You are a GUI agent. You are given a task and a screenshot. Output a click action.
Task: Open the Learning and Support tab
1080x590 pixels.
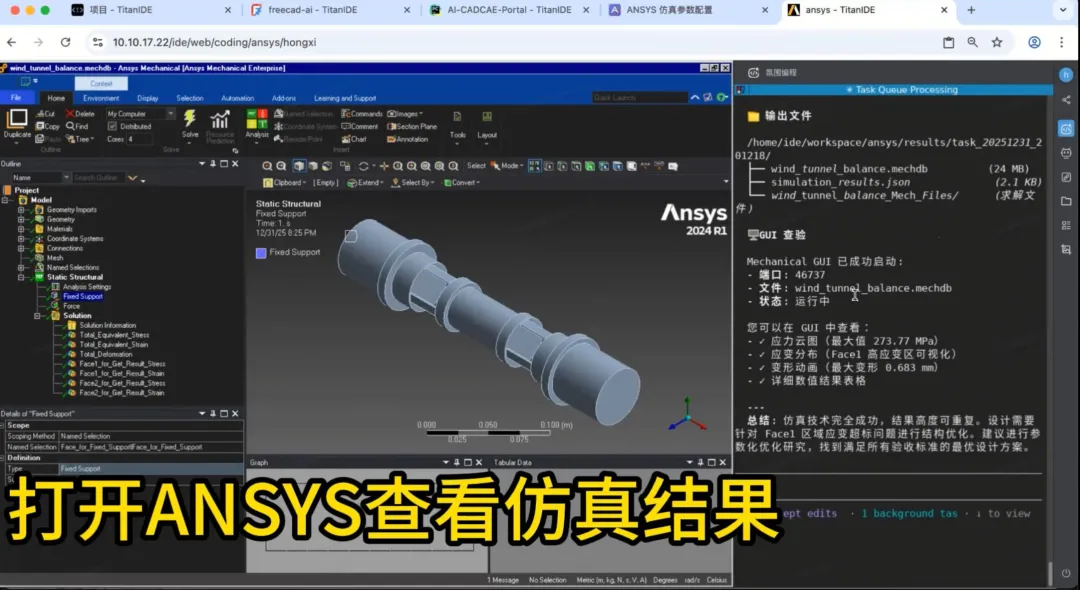[344, 98]
